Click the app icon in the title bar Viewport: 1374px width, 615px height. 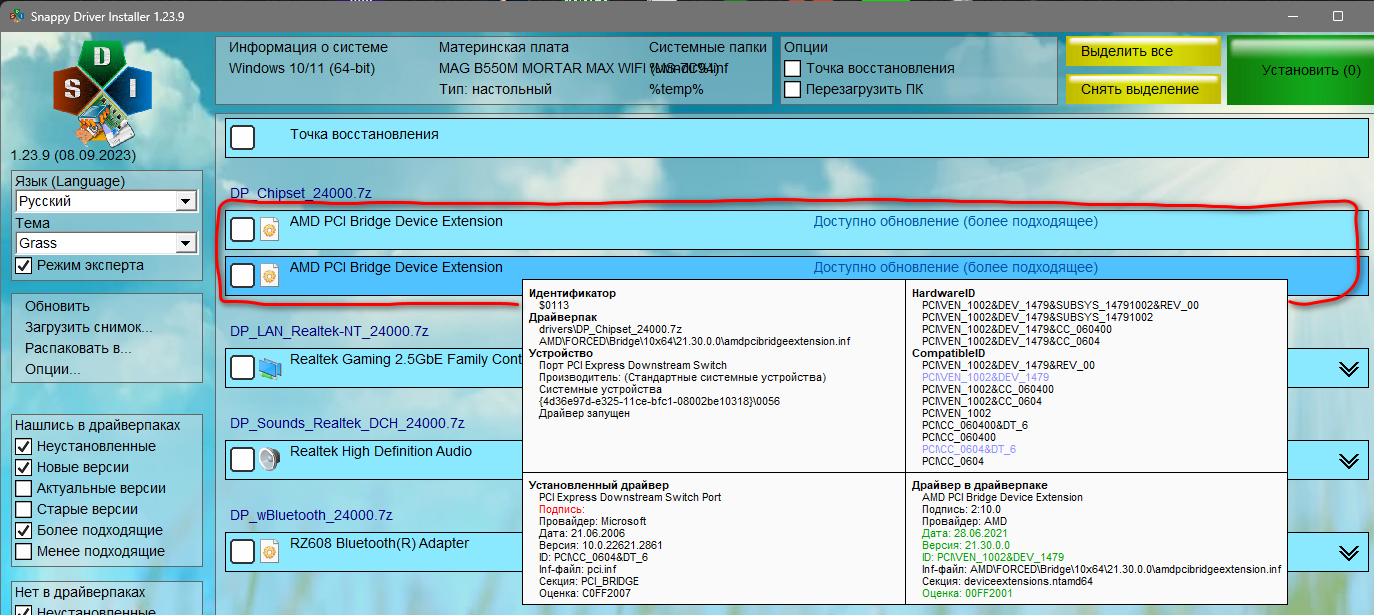18,17
